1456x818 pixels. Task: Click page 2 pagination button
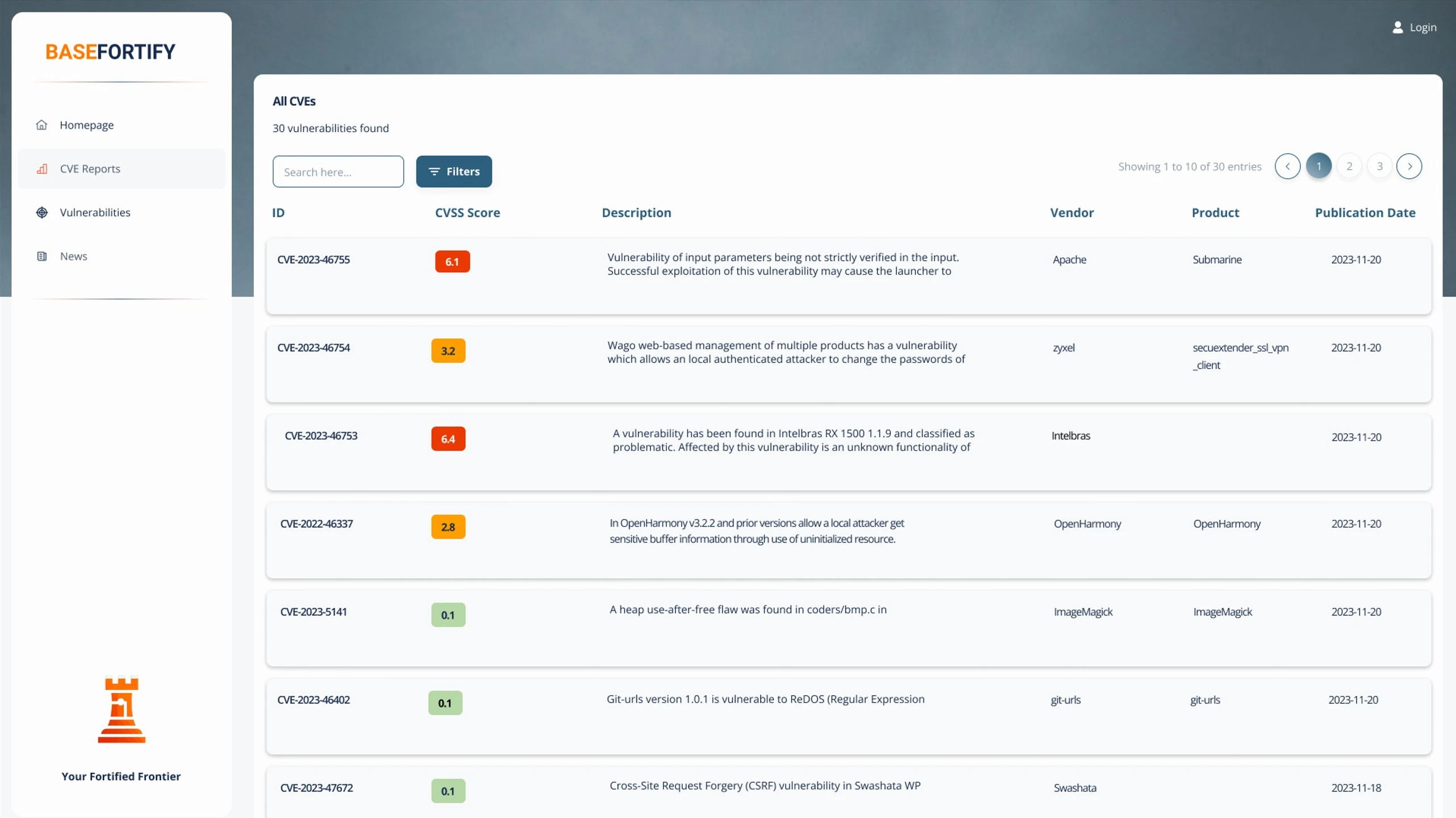point(1349,166)
